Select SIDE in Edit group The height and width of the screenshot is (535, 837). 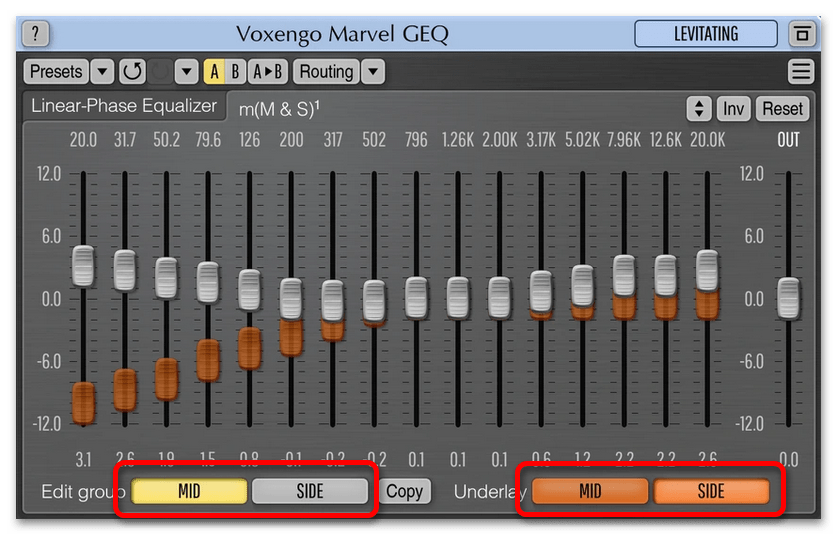[310, 491]
